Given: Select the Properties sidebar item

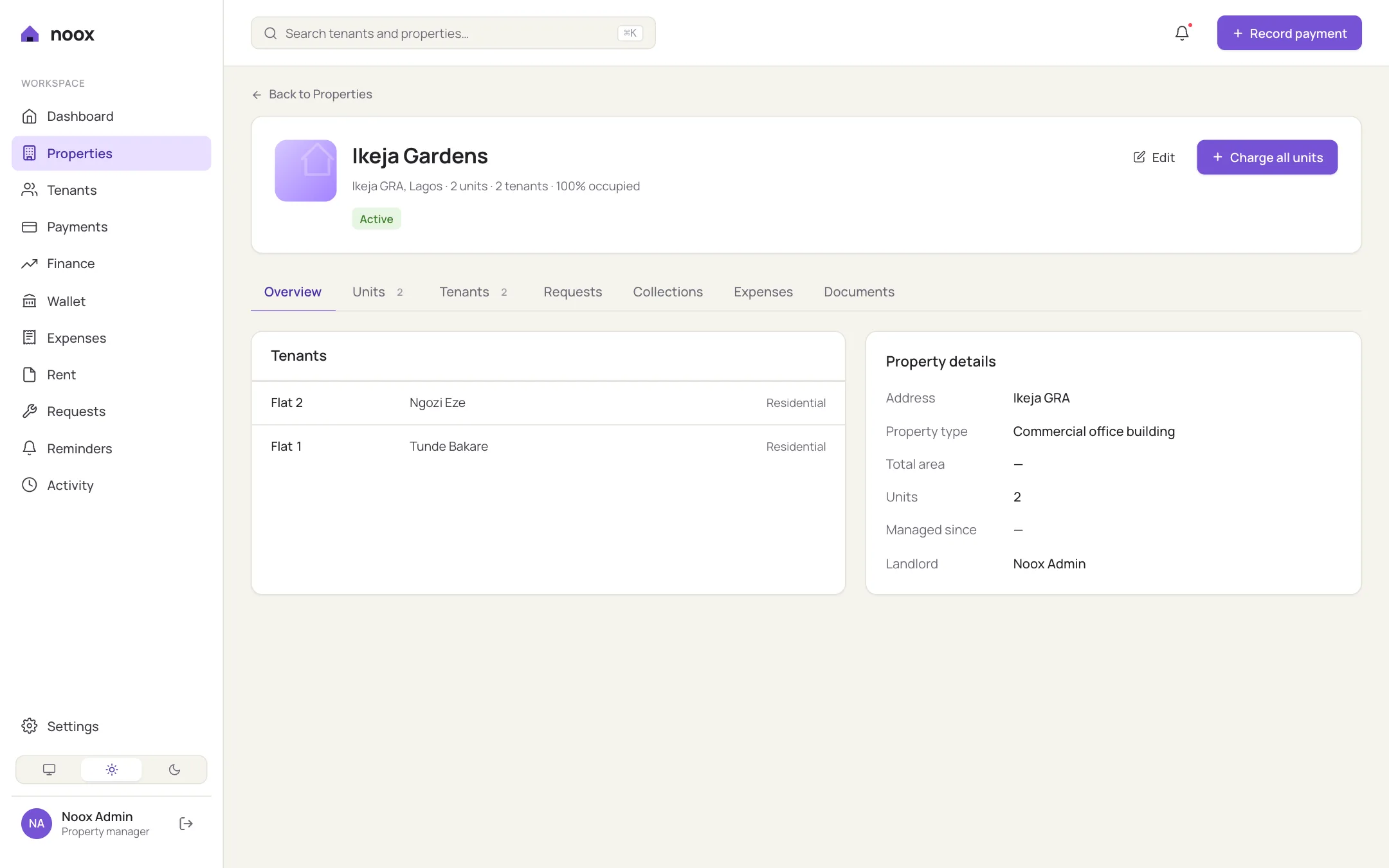Looking at the screenshot, I should pos(111,153).
